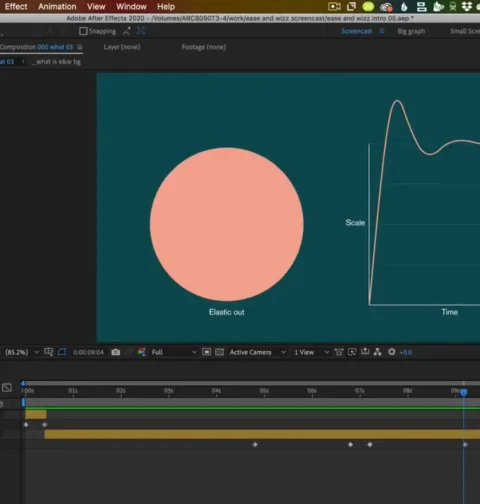Screen dimensions: 480x504
Task: Open the Animation menu
Action: (x=57, y=7)
